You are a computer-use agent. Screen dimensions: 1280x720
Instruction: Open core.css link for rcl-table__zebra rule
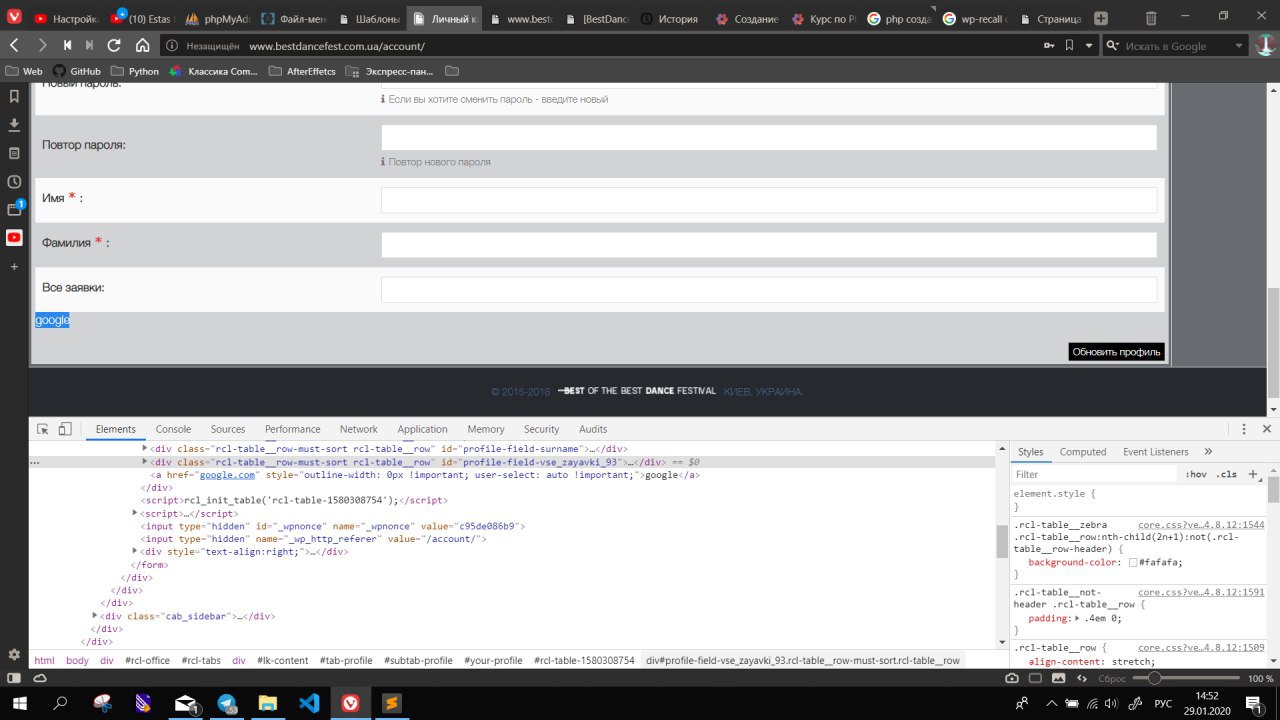click(x=1201, y=524)
